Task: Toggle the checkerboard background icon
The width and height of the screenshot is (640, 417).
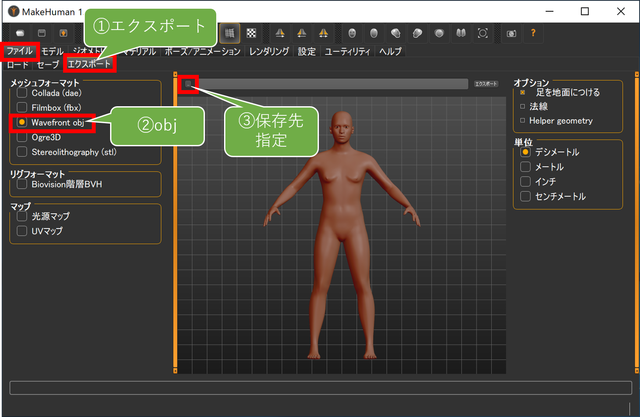Action: point(251,33)
